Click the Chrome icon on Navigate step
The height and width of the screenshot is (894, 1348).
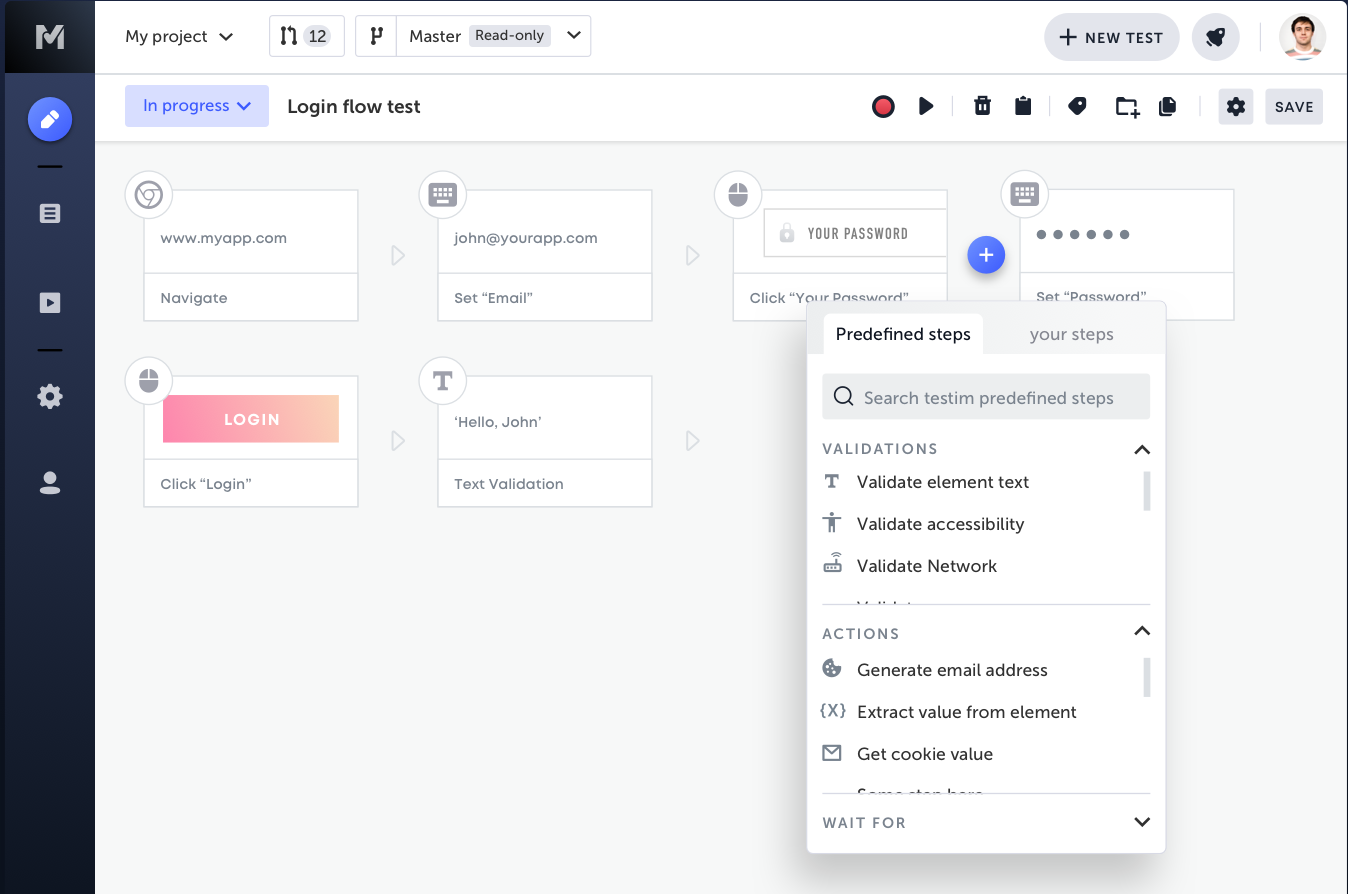pyautogui.click(x=149, y=194)
